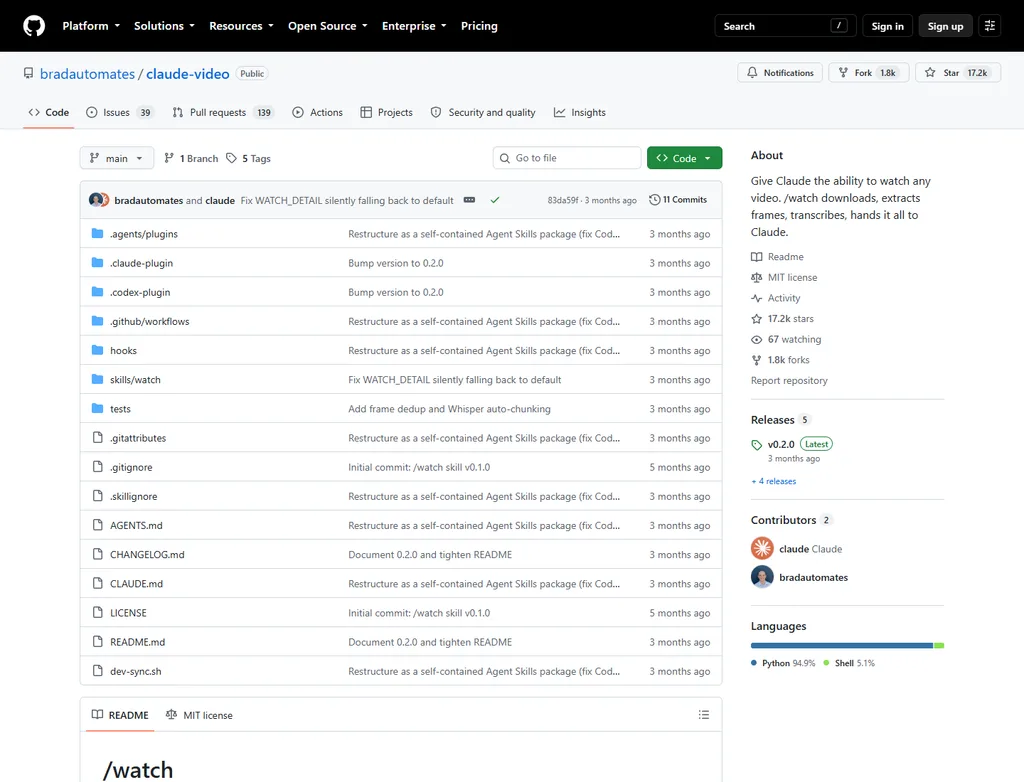The image size is (1024, 782).
Task: Click the Notifications bell button
Action: [x=780, y=73]
